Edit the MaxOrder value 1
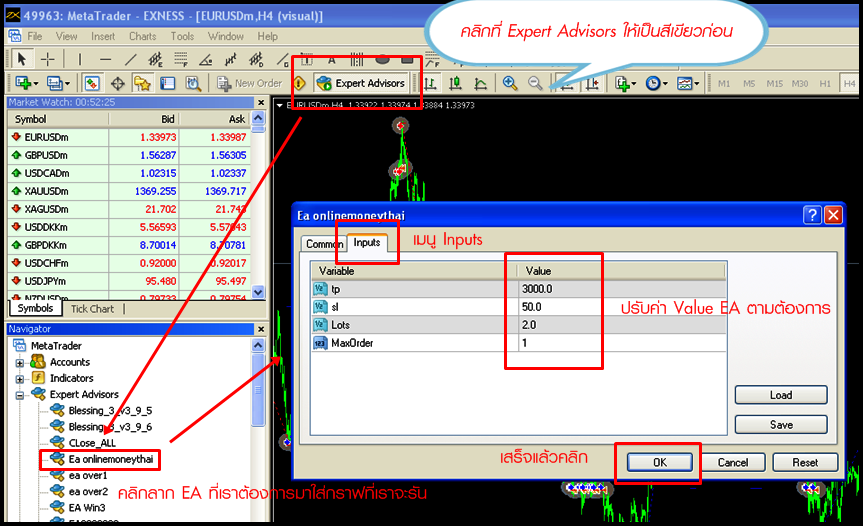The image size is (863, 526). 622,343
